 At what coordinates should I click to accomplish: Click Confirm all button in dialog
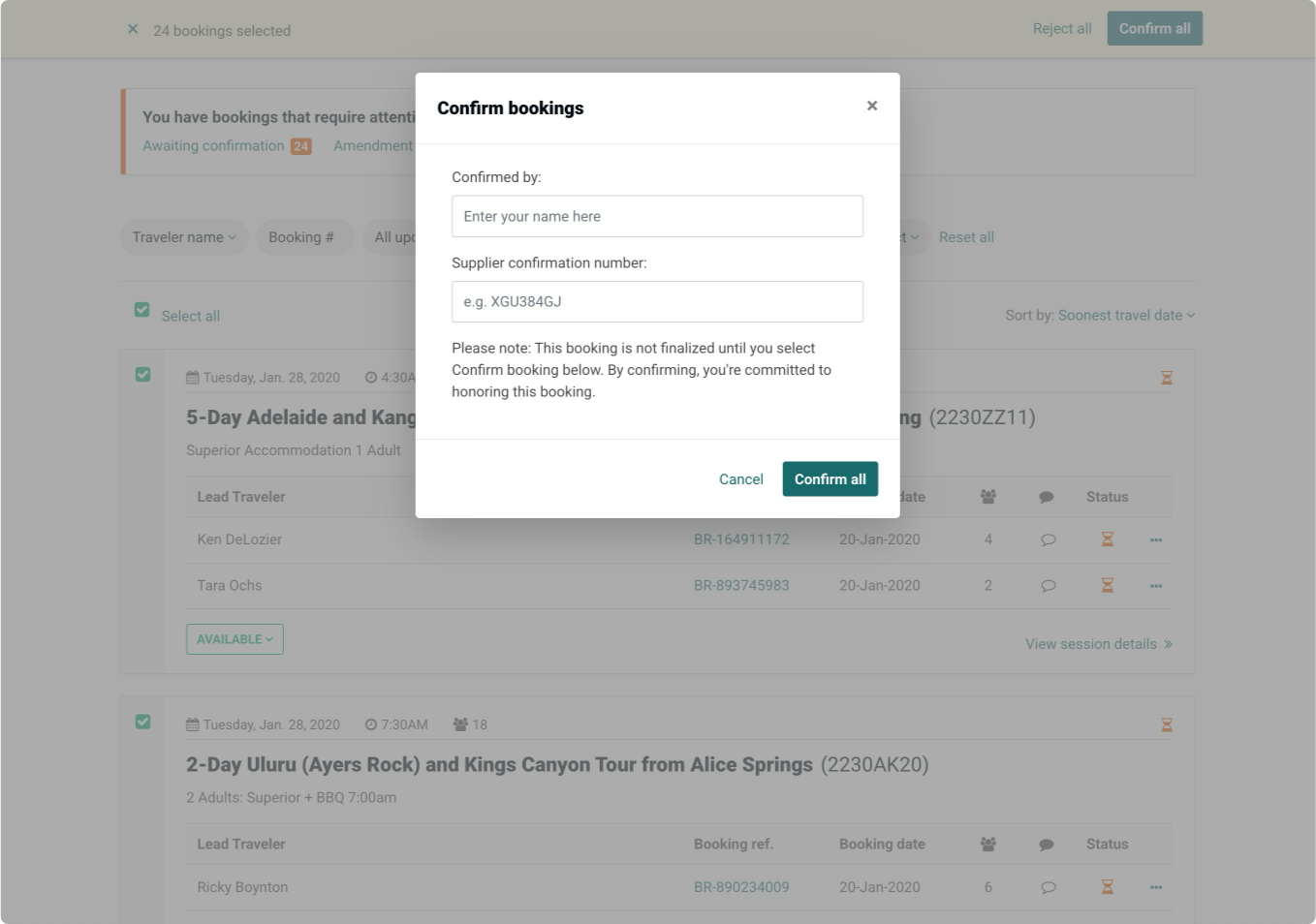pyautogui.click(x=830, y=478)
